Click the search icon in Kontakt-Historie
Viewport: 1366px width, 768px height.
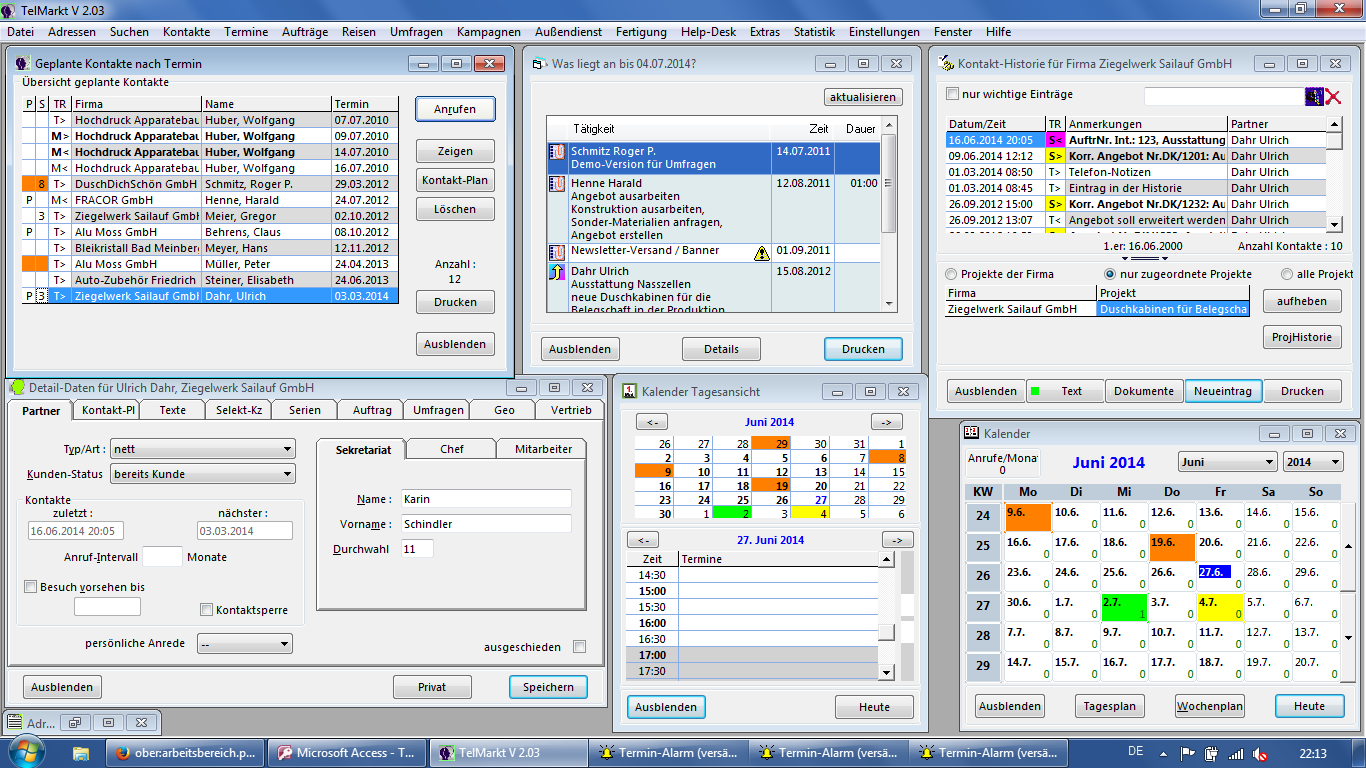click(x=1314, y=96)
